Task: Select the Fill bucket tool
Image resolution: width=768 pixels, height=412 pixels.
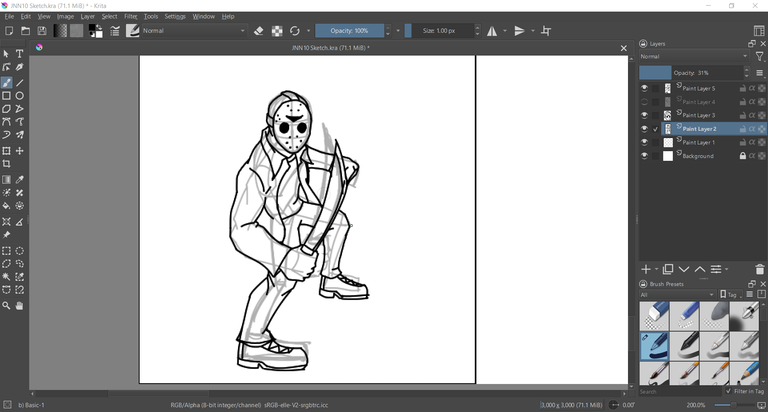Action: [x=6, y=206]
